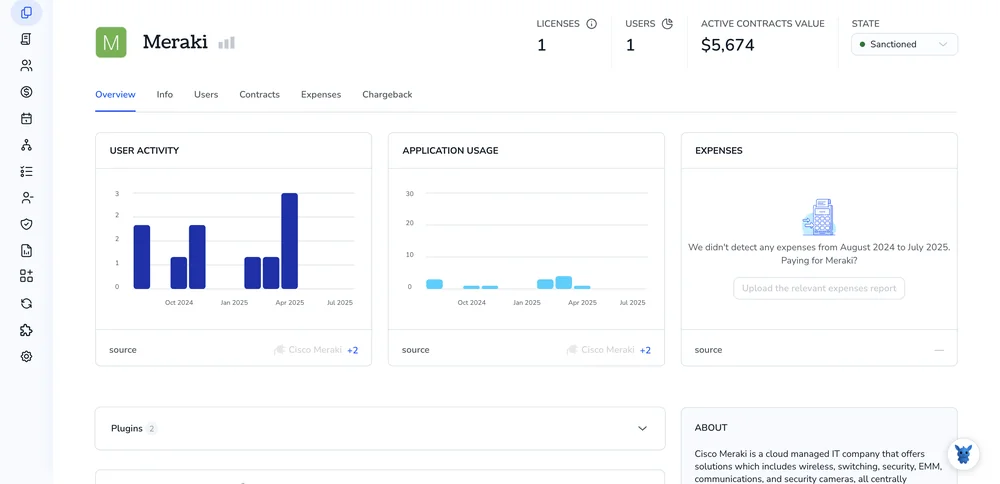Open the user offboarding icon in sidebar

coord(26,198)
